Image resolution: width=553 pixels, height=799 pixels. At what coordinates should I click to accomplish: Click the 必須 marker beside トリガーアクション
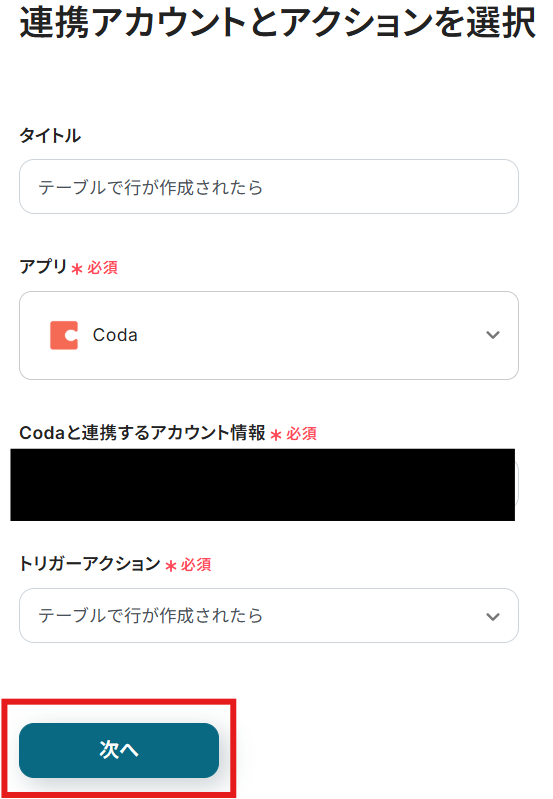click(x=196, y=565)
